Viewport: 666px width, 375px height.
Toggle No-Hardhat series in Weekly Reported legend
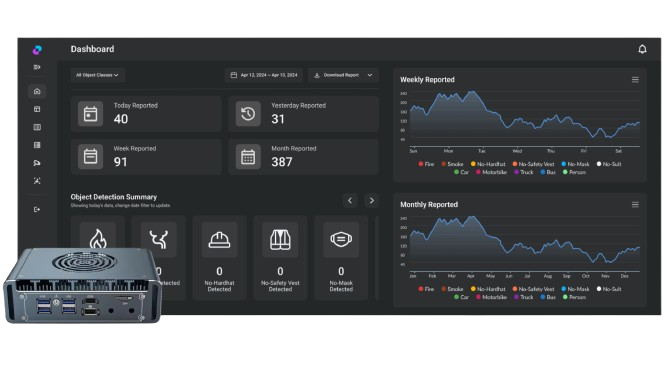click(x=488, y=164)
